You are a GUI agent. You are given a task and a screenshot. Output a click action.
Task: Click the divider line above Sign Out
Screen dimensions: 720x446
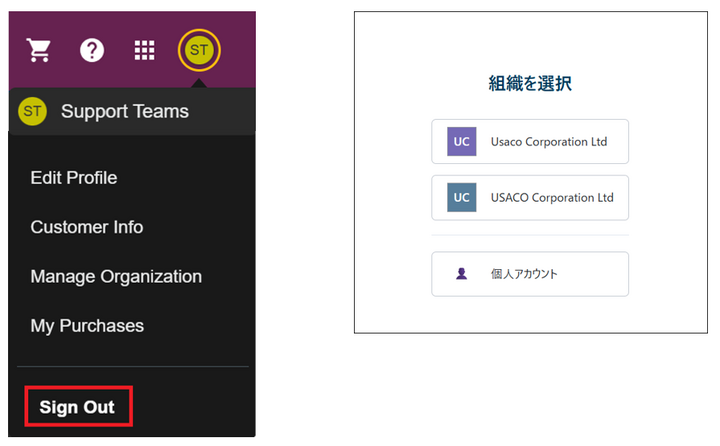pyautogui.click(x=133, y=367)
